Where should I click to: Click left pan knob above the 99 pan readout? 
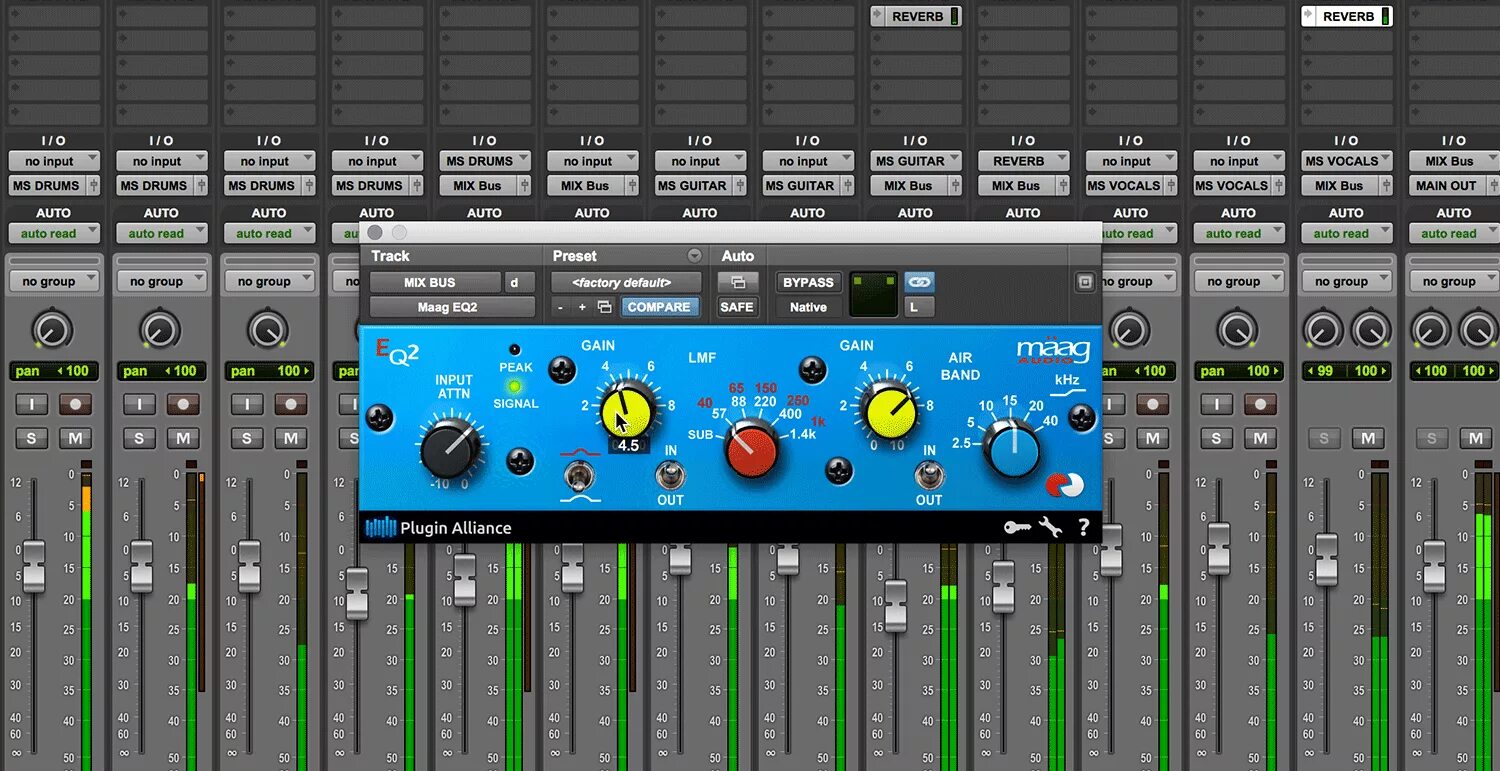(x=1323, y=330)
